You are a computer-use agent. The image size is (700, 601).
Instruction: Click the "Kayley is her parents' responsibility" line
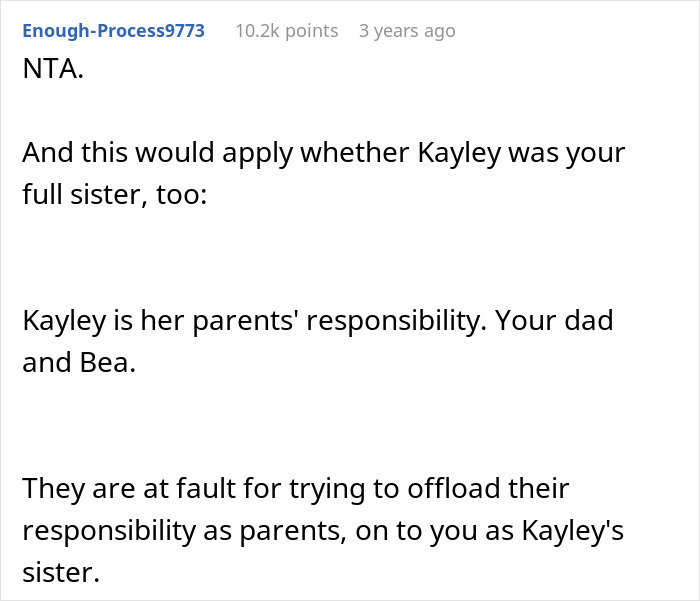click(x=317, y=323)
